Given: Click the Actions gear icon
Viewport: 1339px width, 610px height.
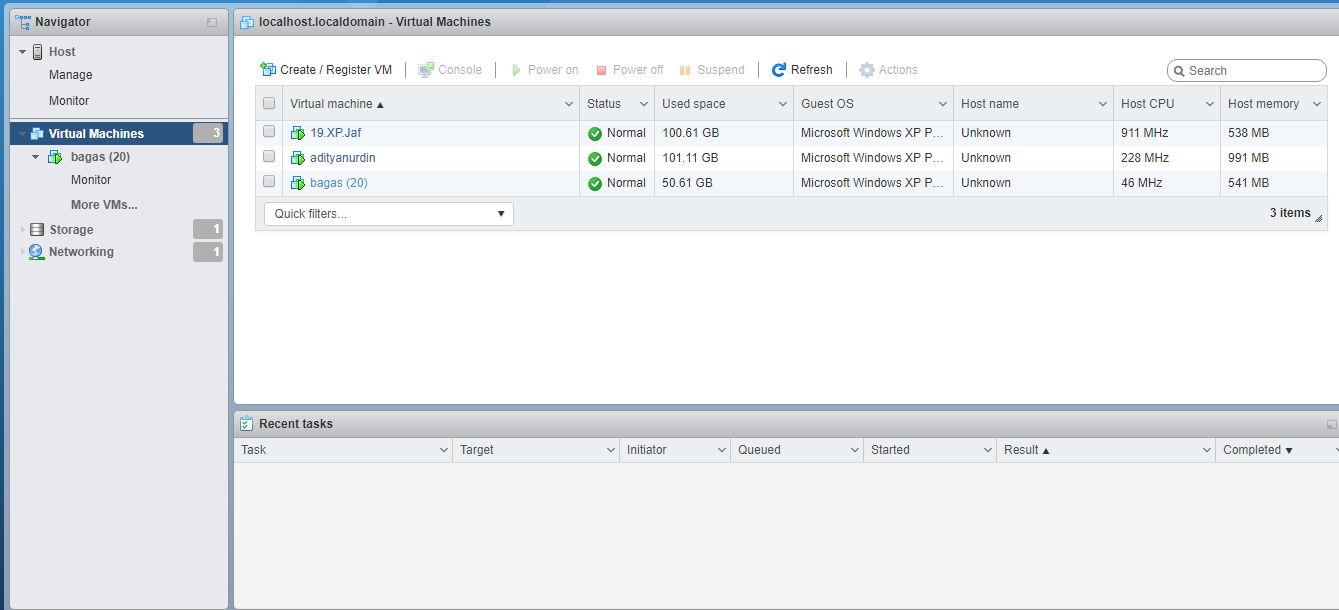Looking at the screenshot, I should click(x=866, y=69).
